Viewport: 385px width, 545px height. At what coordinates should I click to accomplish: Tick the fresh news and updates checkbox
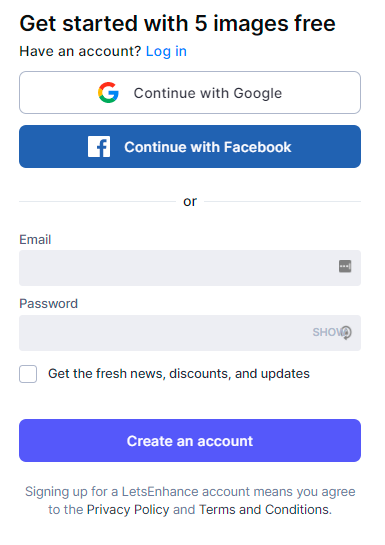click(28, 374)
